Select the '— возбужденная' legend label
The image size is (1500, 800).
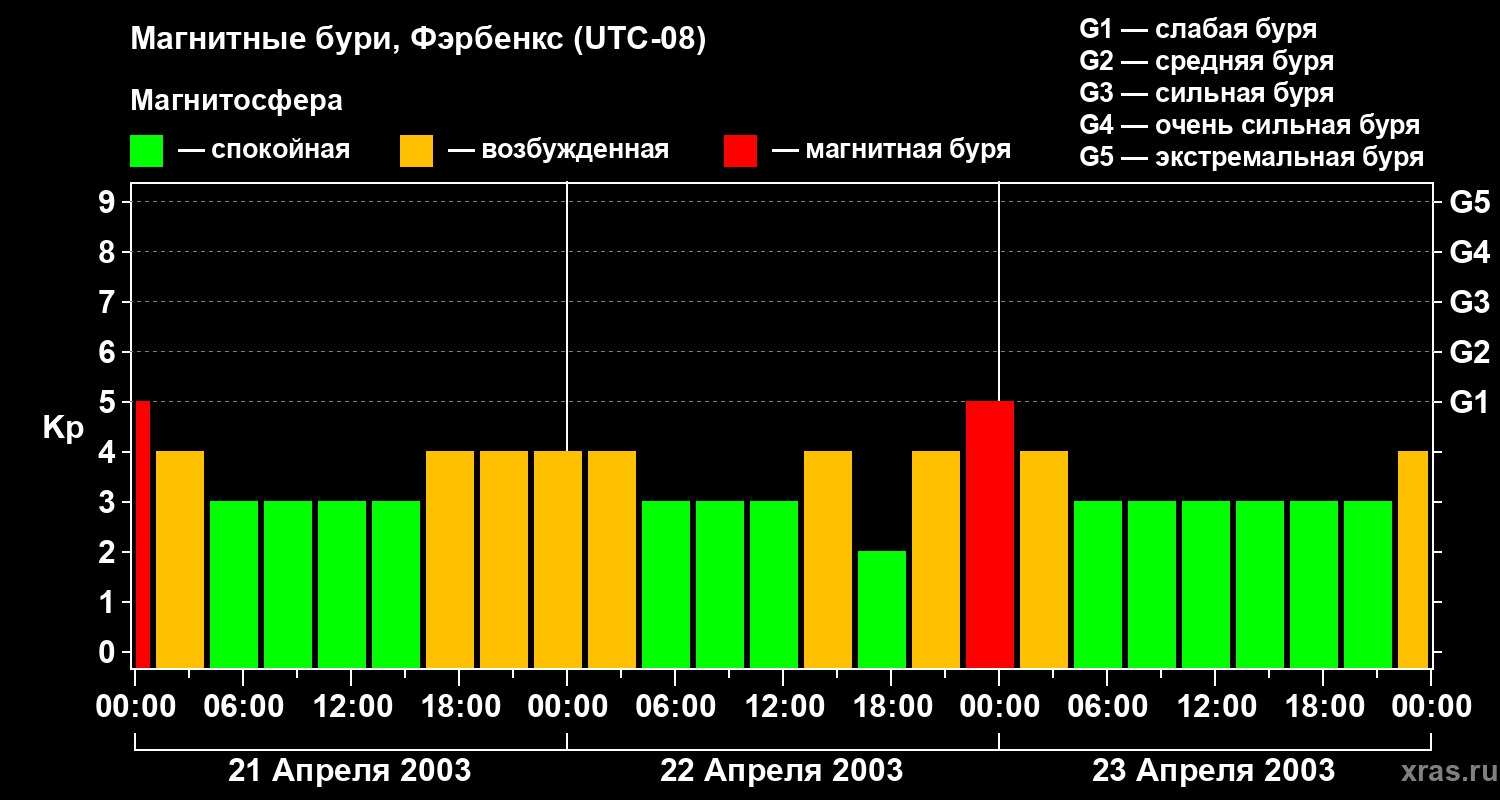coord(558,150)
